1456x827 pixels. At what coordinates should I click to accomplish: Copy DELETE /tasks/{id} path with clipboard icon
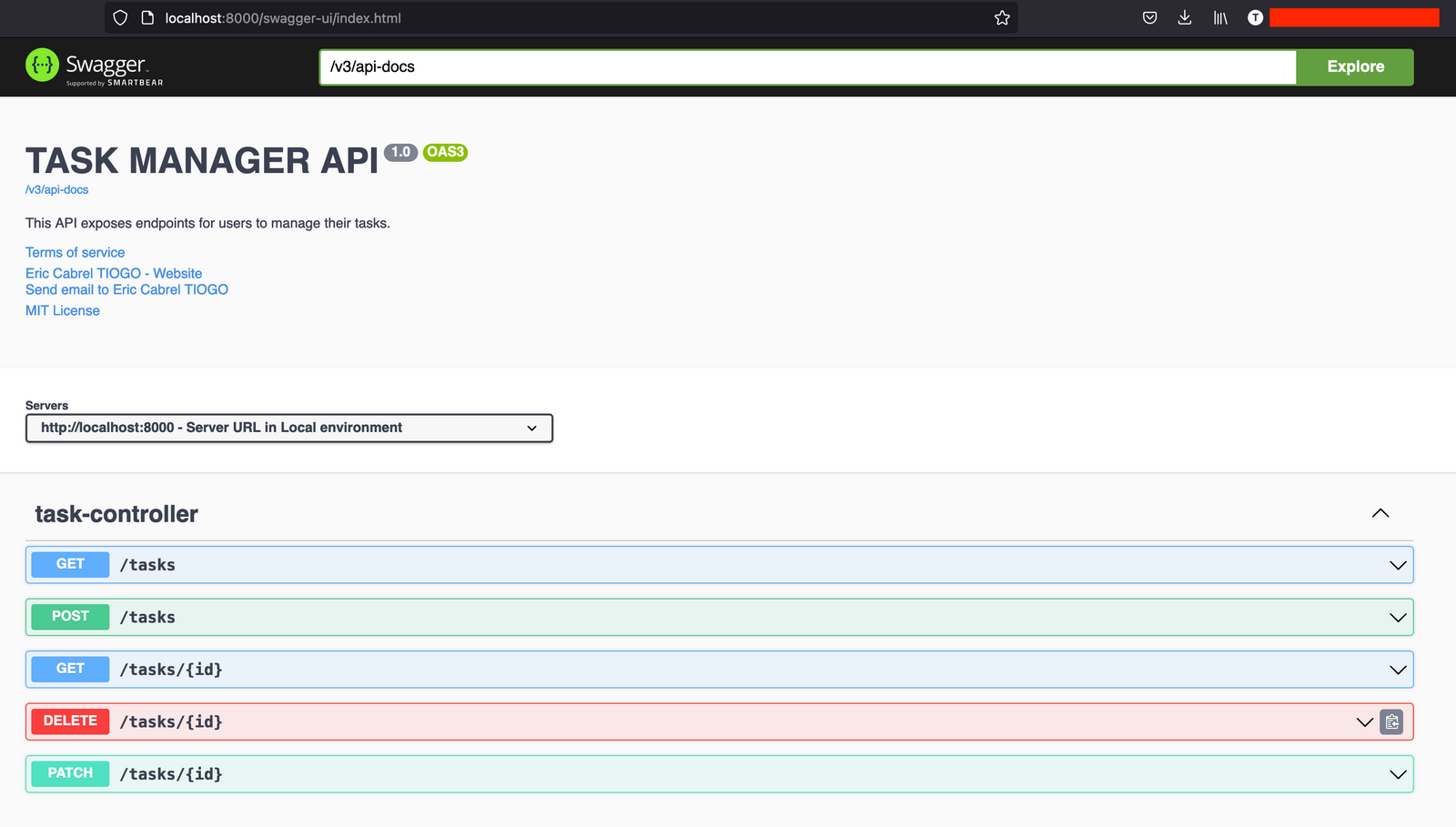(1391, 722)
